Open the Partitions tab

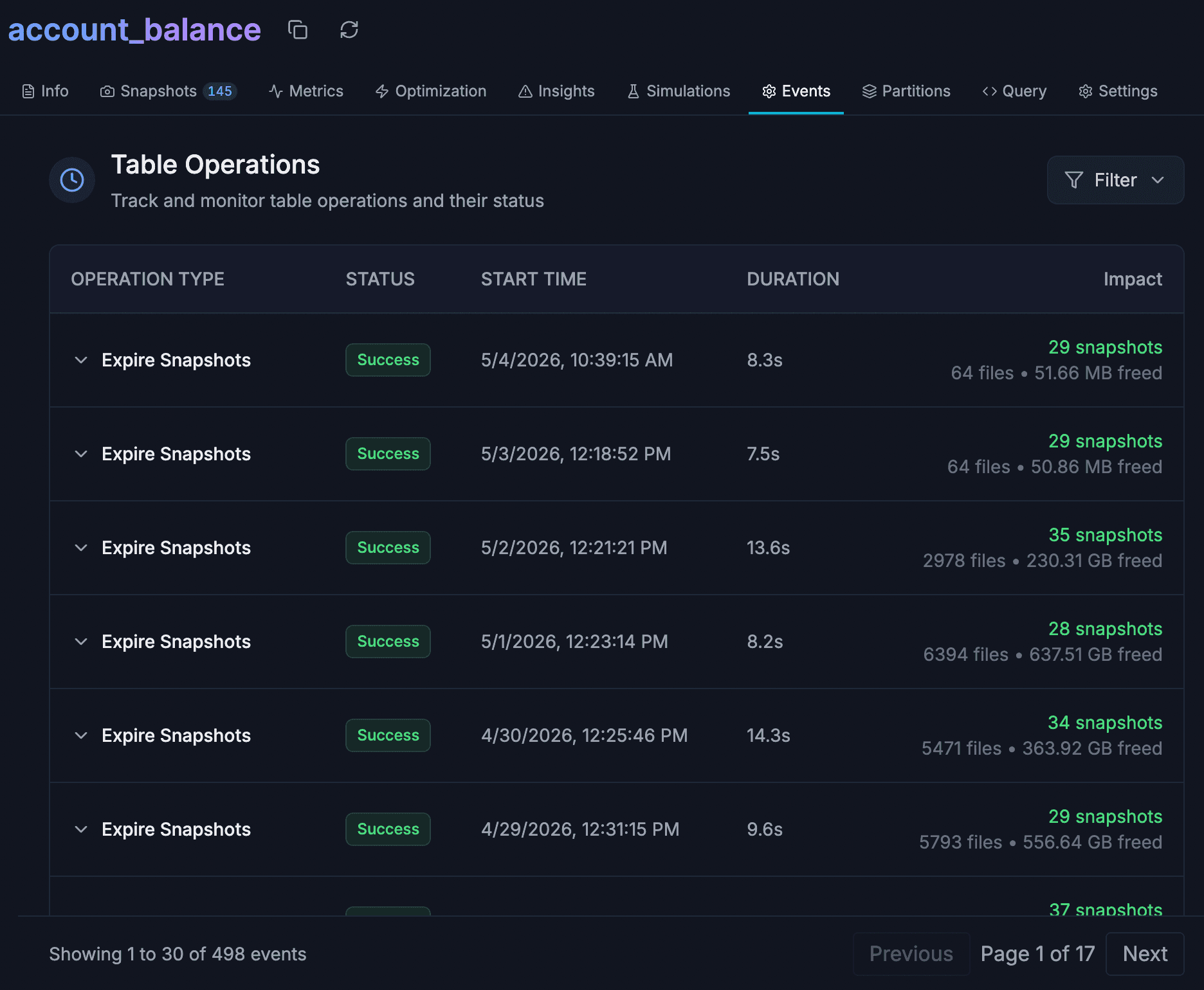pos(906,91)
